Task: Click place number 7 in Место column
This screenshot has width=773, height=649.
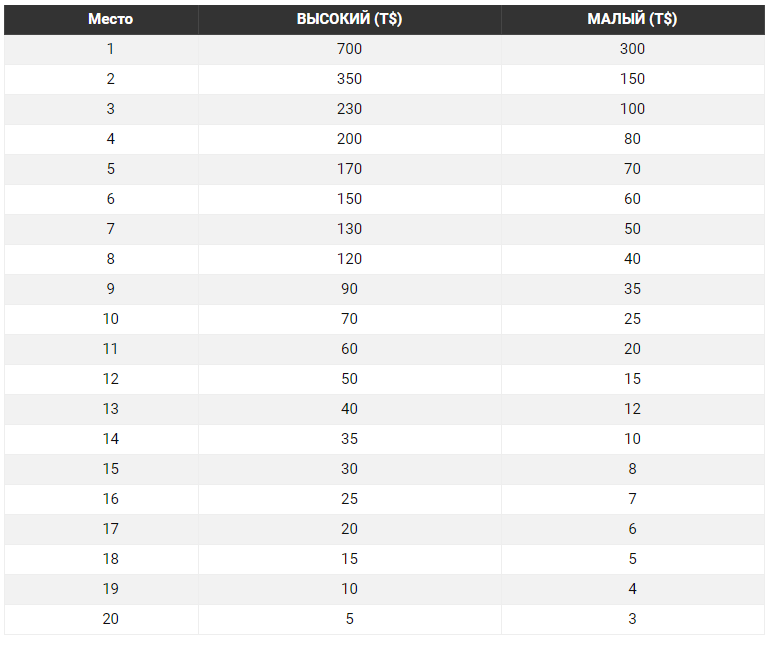Action: tap(110, 229)
